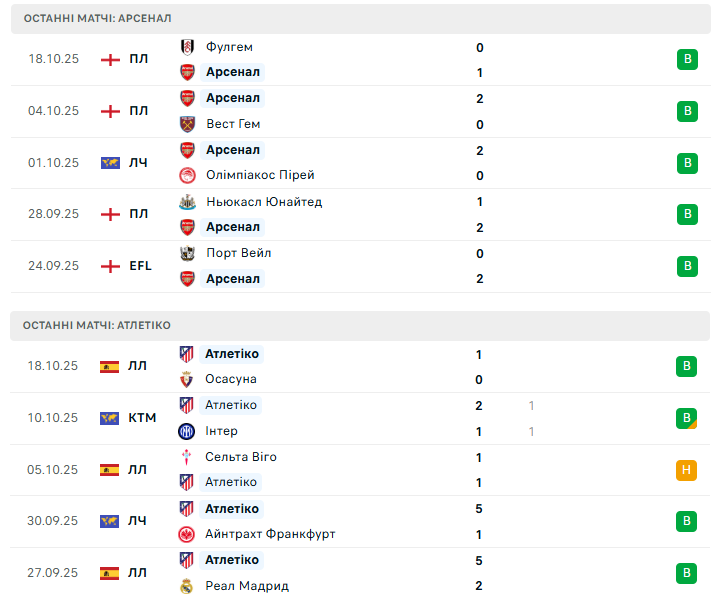The height and width of the screenshot is (601, 720).
Task: Click the win badge for Atletico–Inter match
Action: (x=687, y=418)
